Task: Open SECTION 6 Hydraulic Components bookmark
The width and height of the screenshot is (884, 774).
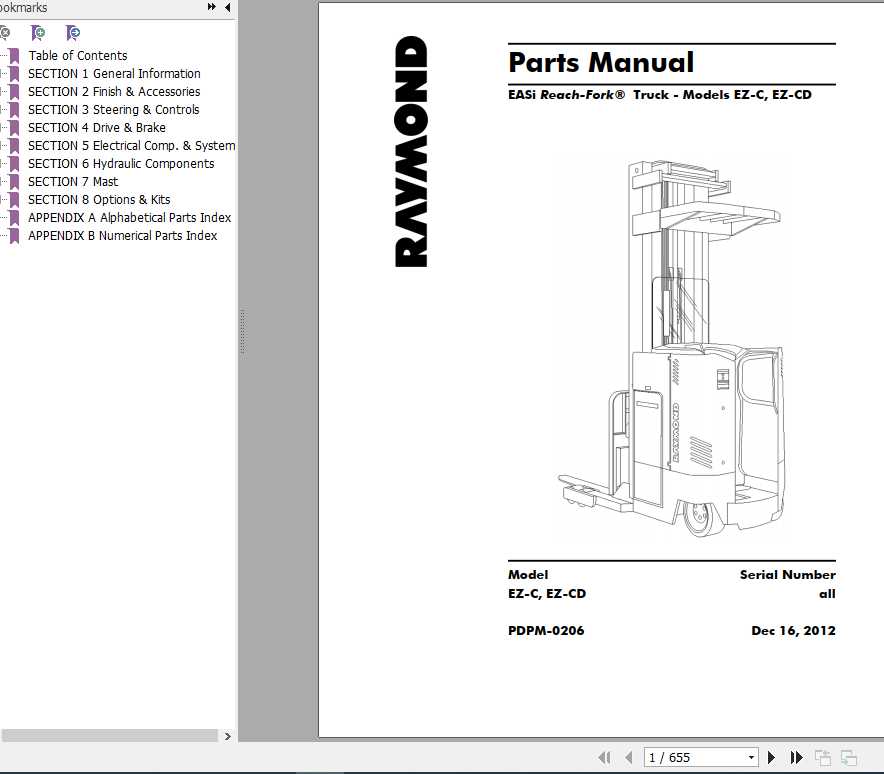Action: coord(120,164)
